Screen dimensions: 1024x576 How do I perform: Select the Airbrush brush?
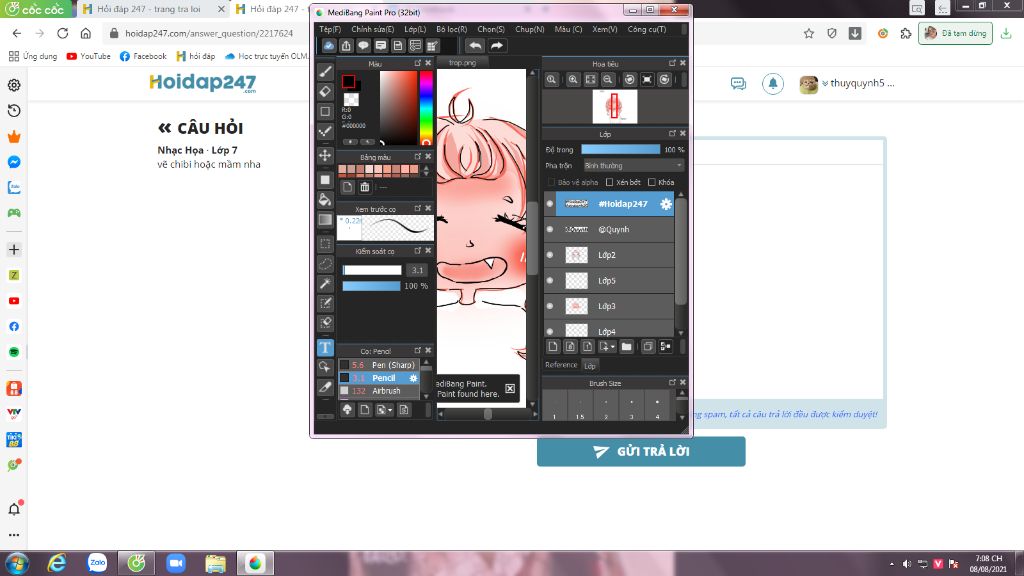tap(379, 391)
